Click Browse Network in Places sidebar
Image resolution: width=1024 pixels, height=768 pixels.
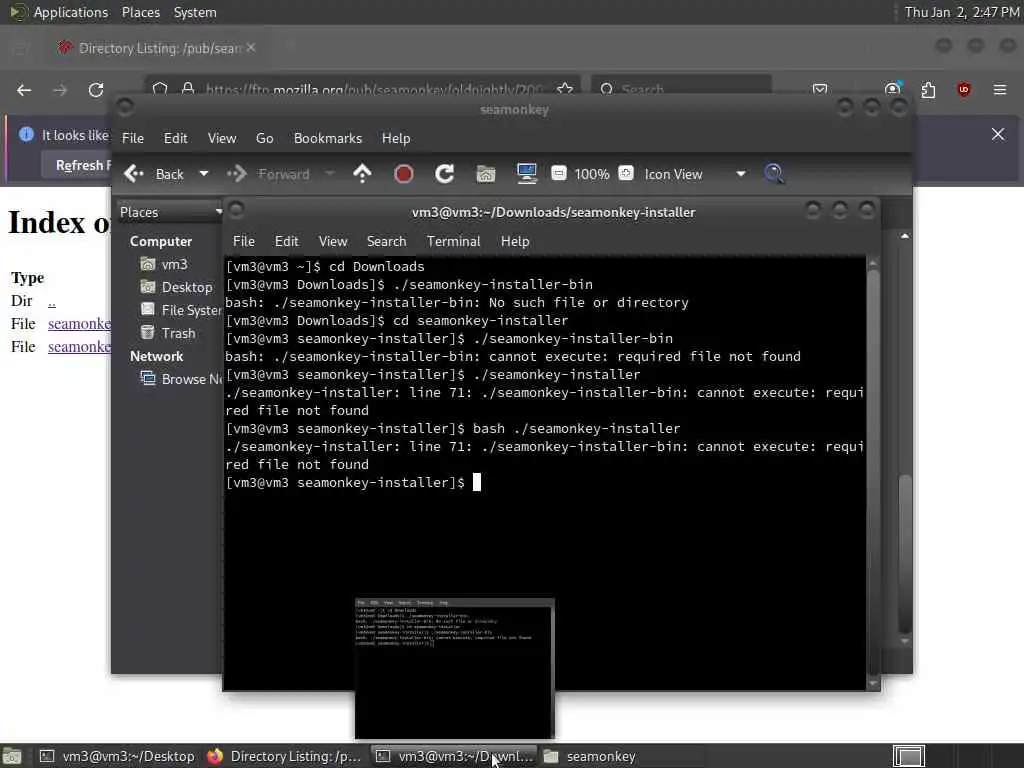(181, 379)
